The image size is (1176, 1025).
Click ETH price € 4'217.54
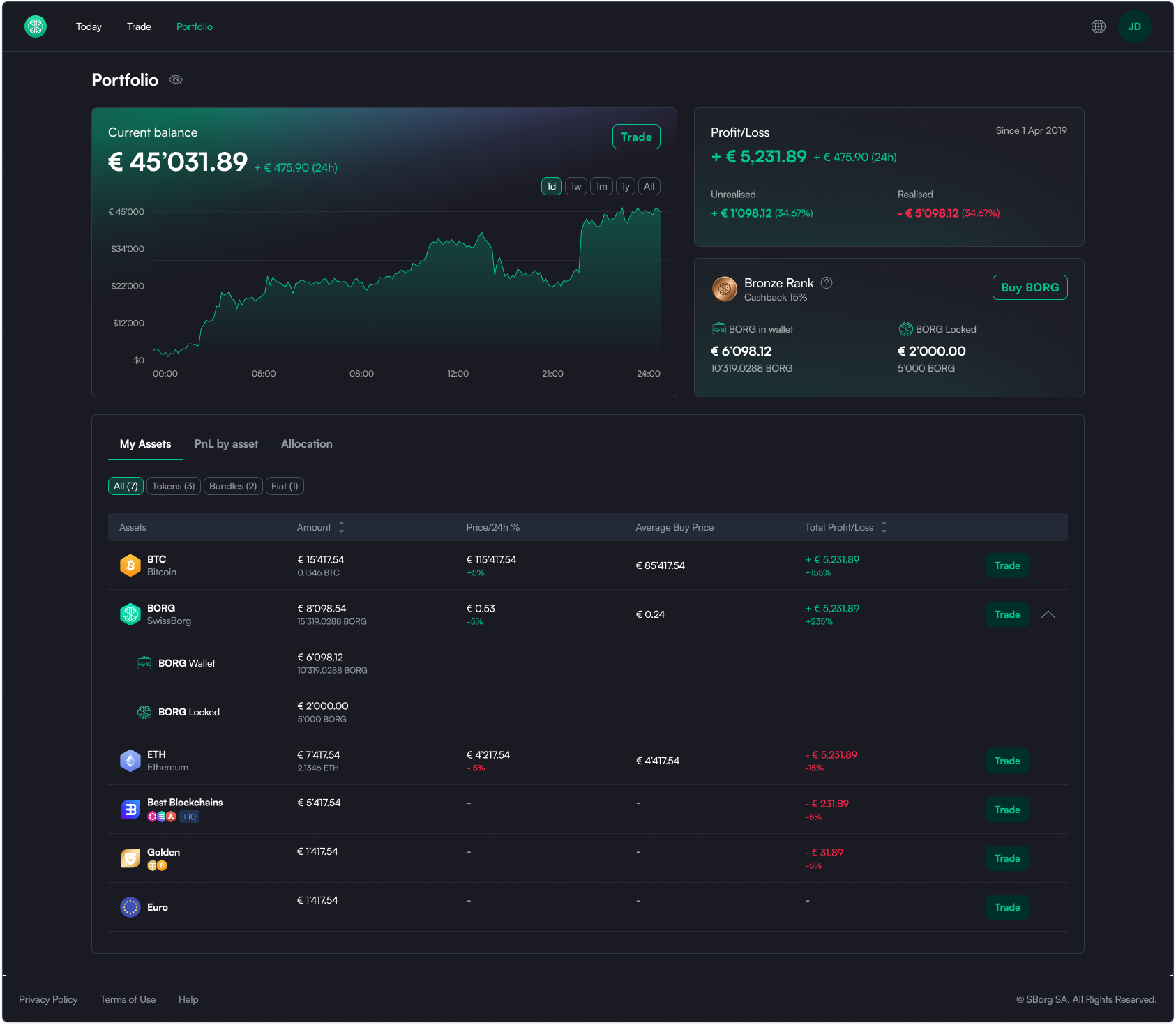point(488,754)
